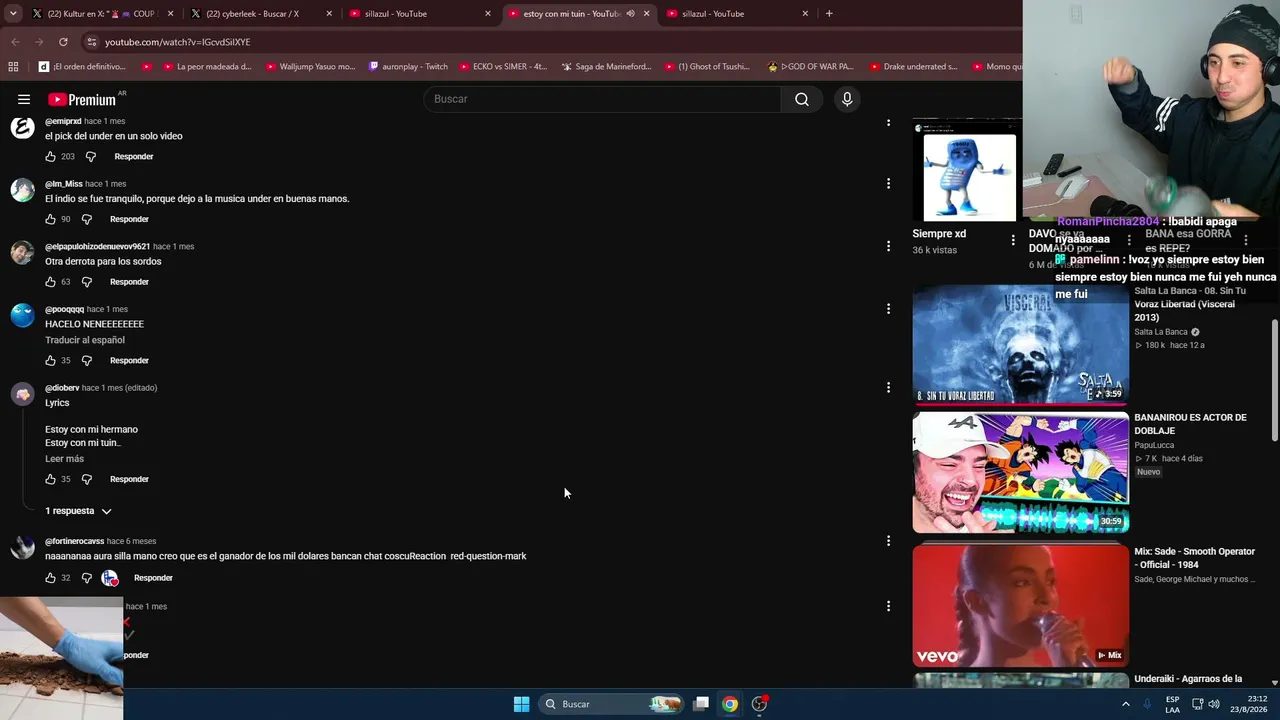Show hidden icons in the system tray
This screenshot has height=720, width=1280.
coord(1126,704)
